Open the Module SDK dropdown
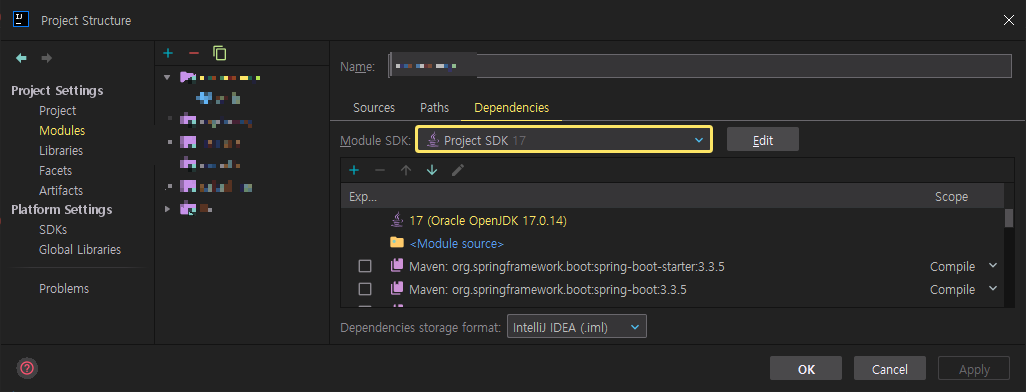Screen dimensions: 1026x392 coord(564,140)
